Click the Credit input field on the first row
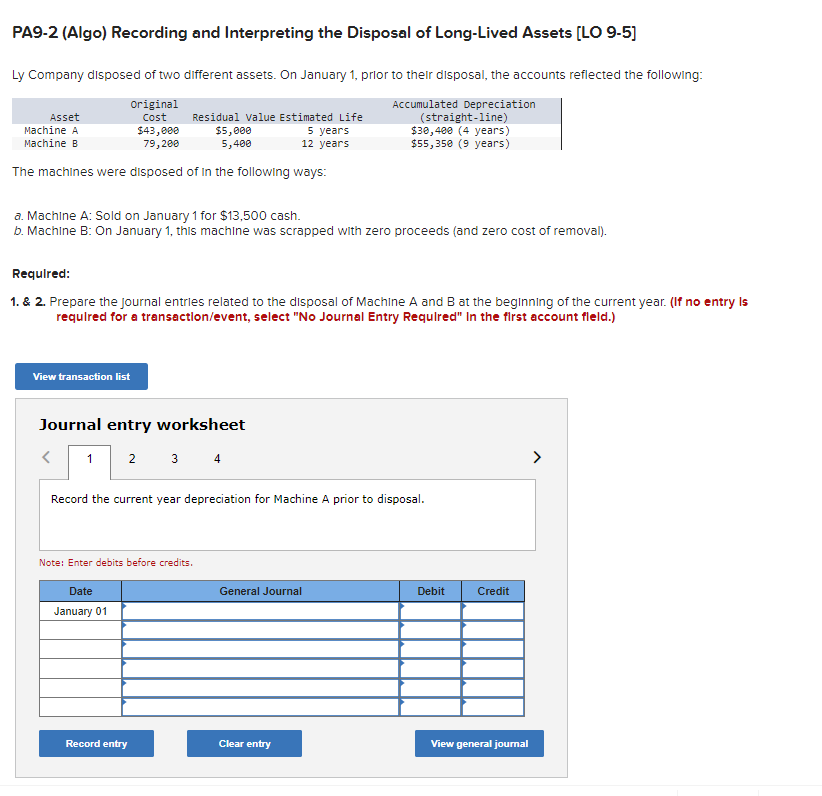Image resolution: width=822 pixels, height=796 pixels. pyautogui.click(x=493, y=610)
